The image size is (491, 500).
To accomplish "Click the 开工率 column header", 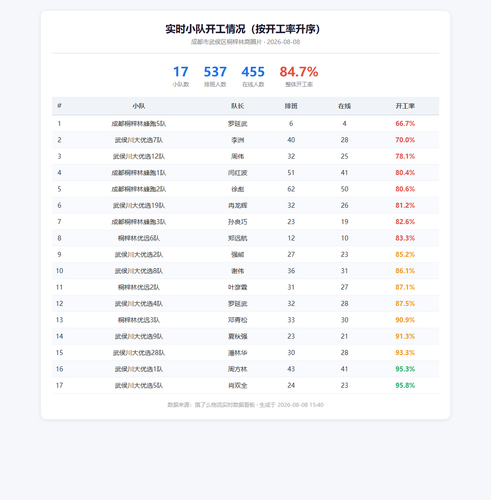I will (405, 106).
